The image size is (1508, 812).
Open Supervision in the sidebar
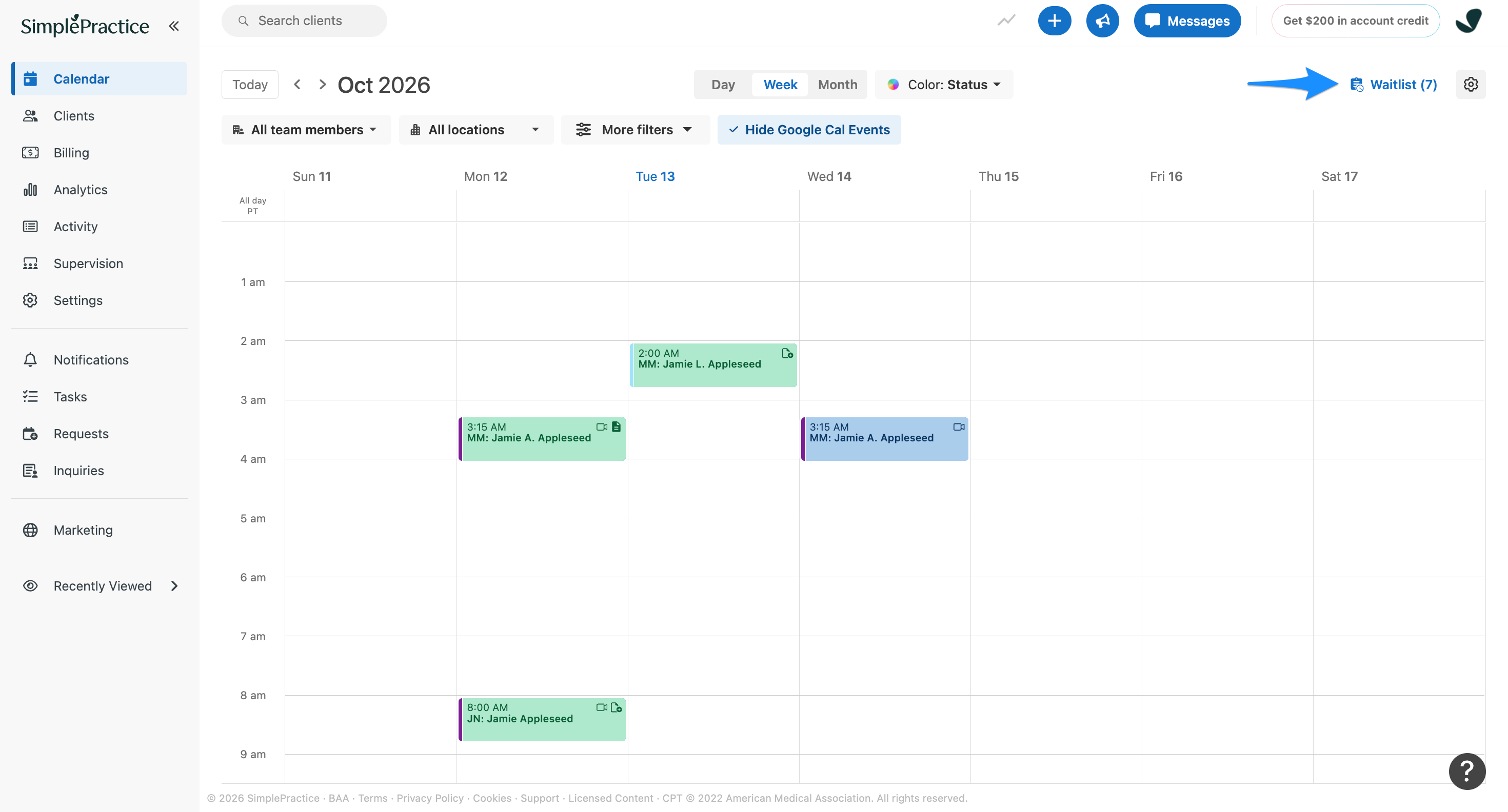100,263
